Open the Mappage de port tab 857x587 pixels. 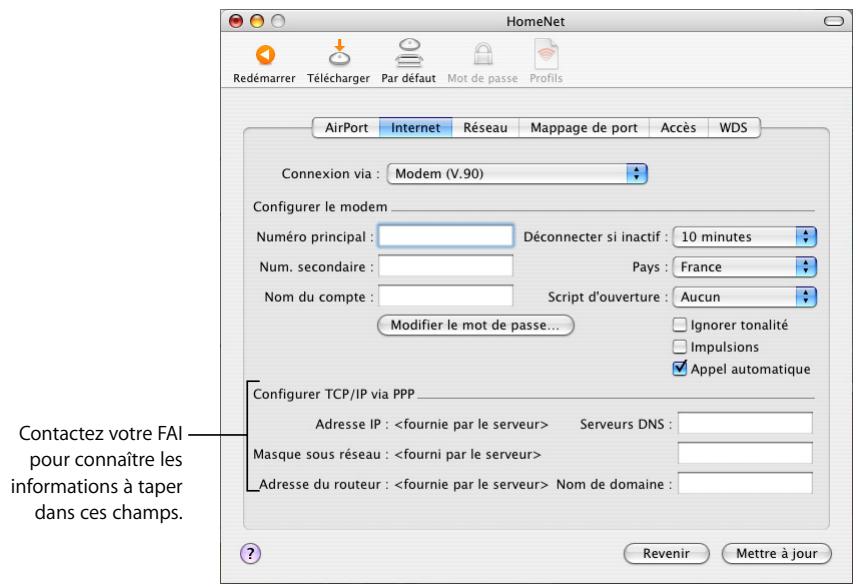[584, 127]
